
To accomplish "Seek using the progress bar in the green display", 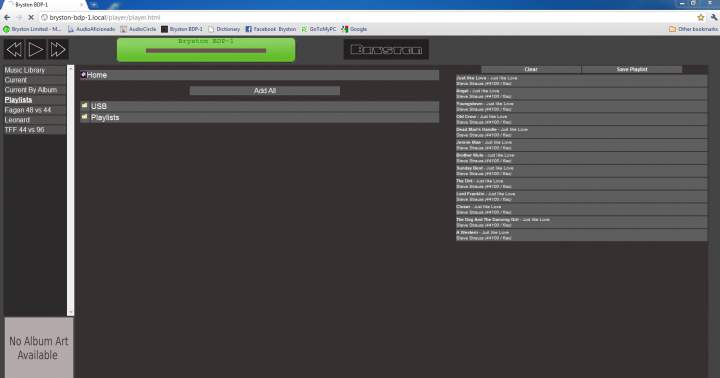I will click(x=206, y=51).
